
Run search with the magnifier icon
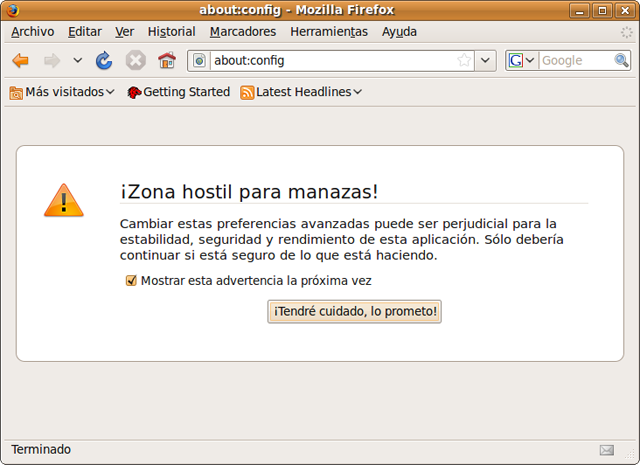pos(621,61)
